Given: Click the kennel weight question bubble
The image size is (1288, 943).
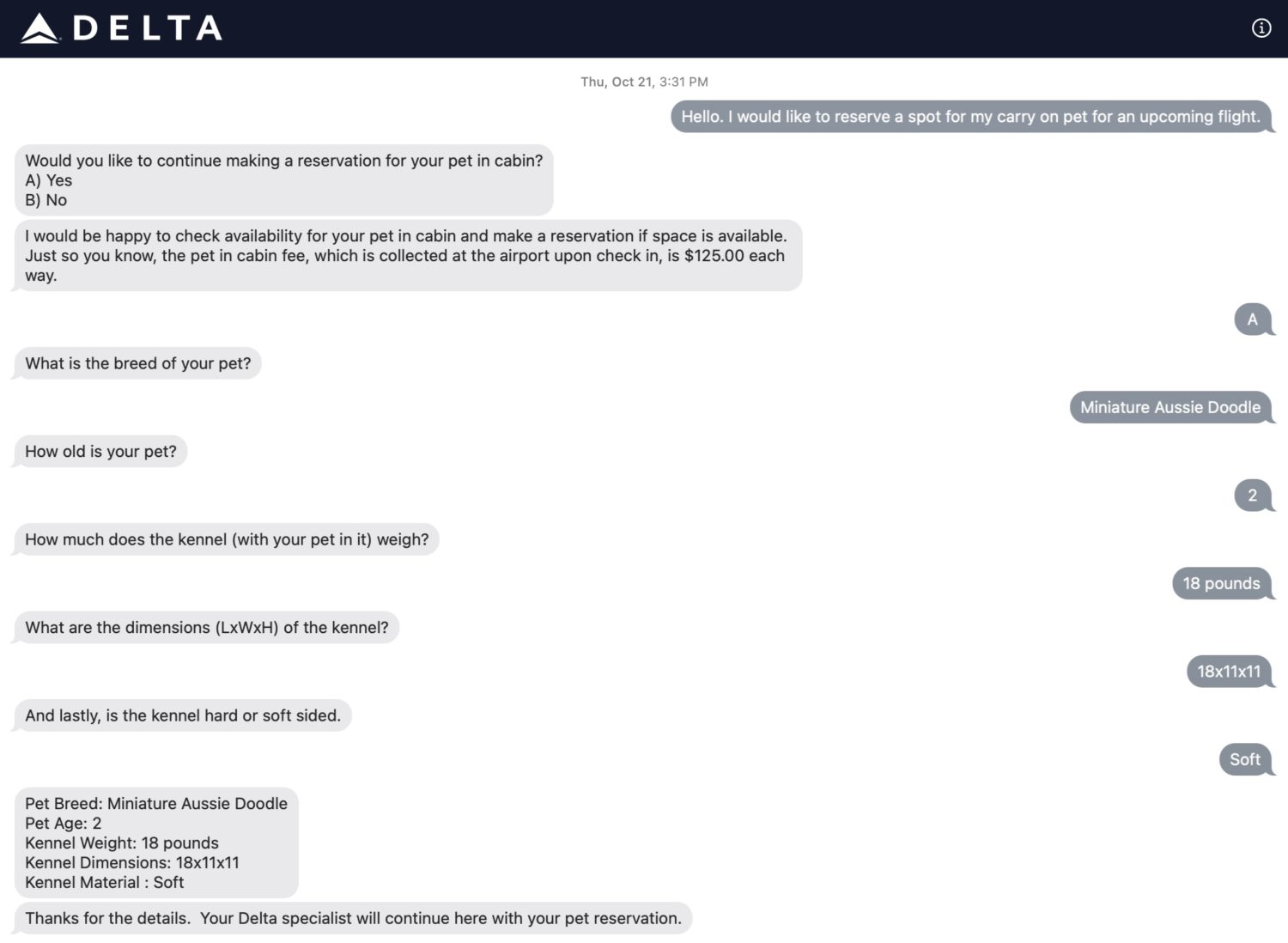Looking at the screenshot, I should coord(227,538).
